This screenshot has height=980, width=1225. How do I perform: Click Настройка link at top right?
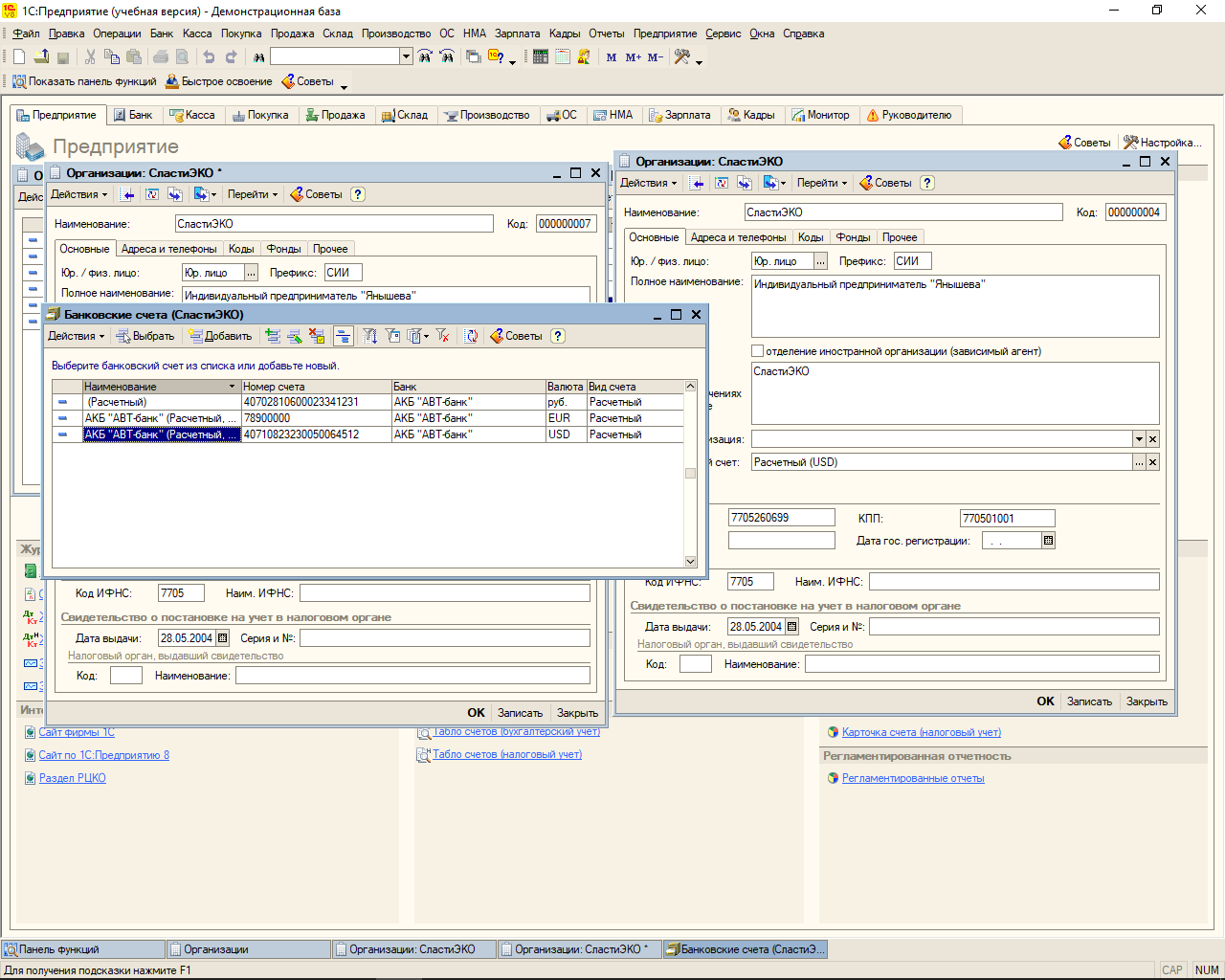[x=1161, y=143]
